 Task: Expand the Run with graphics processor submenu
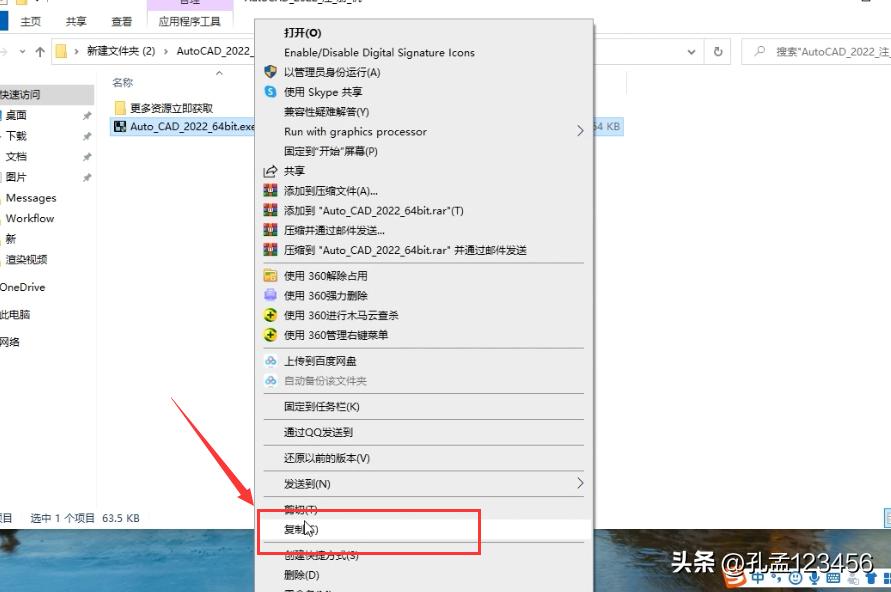(580, 130)
